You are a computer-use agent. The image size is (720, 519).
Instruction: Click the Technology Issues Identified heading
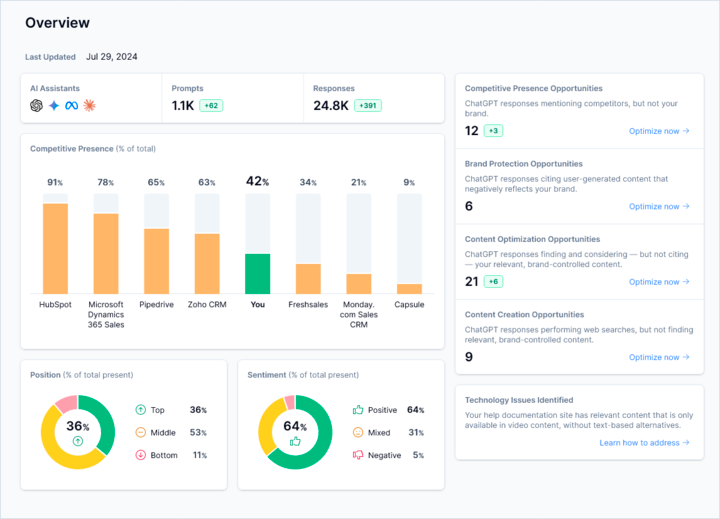519,400
